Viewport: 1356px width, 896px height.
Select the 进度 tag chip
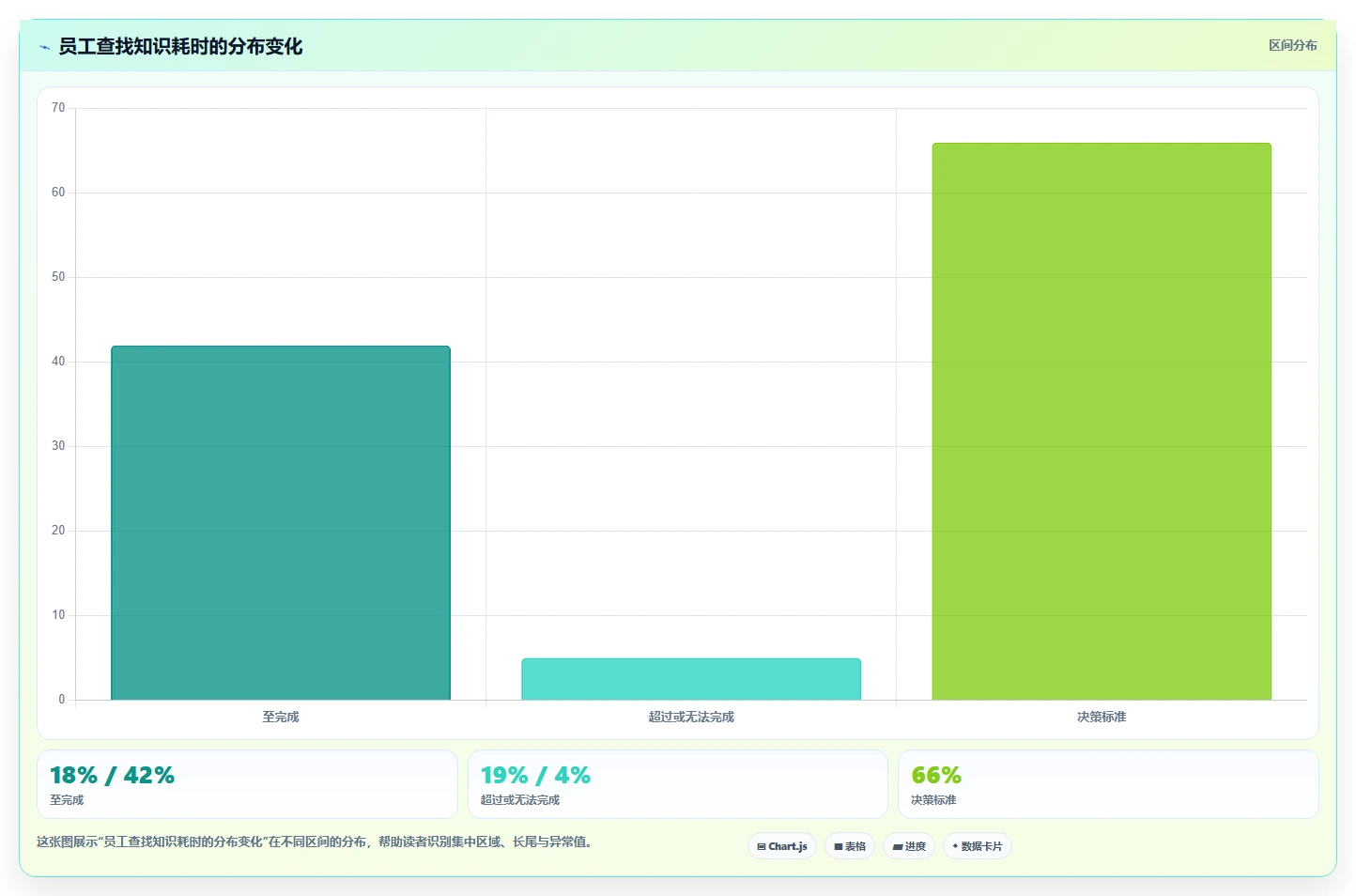[909, 846]
